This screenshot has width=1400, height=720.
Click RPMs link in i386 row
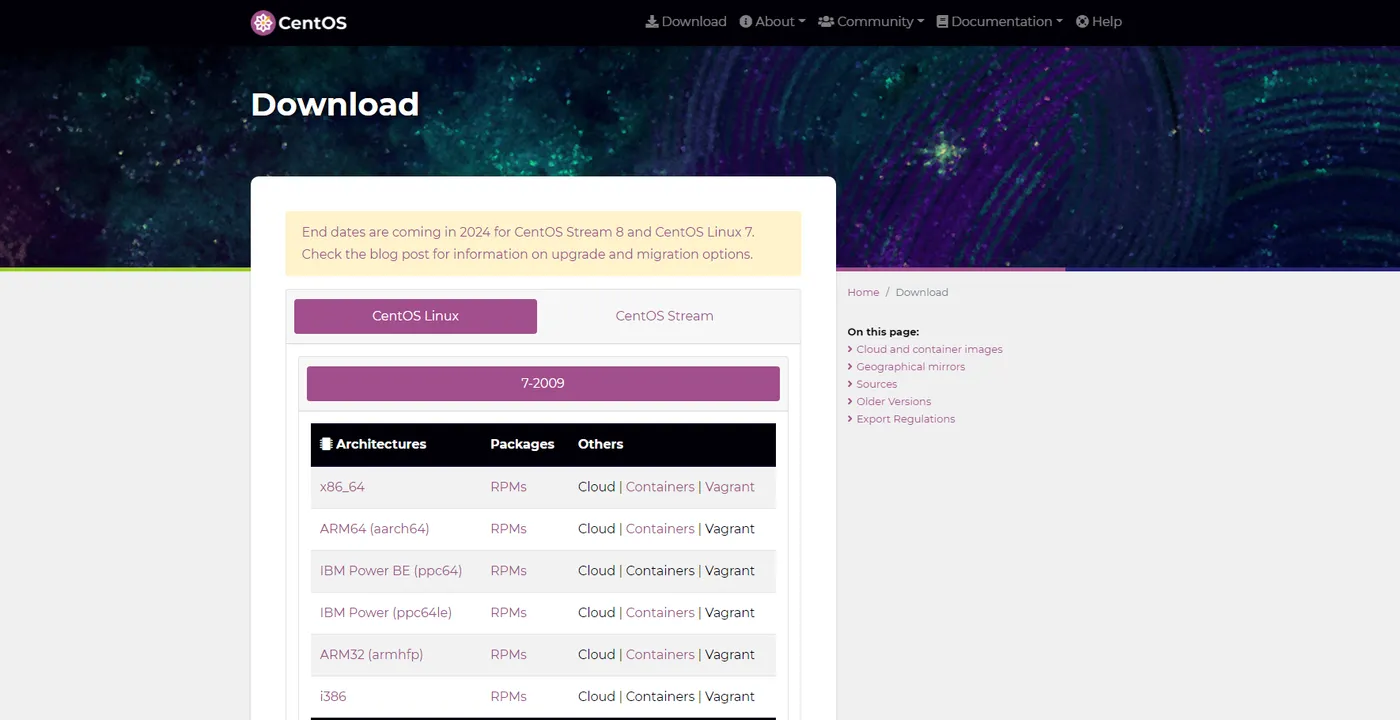tap(508, 697)
